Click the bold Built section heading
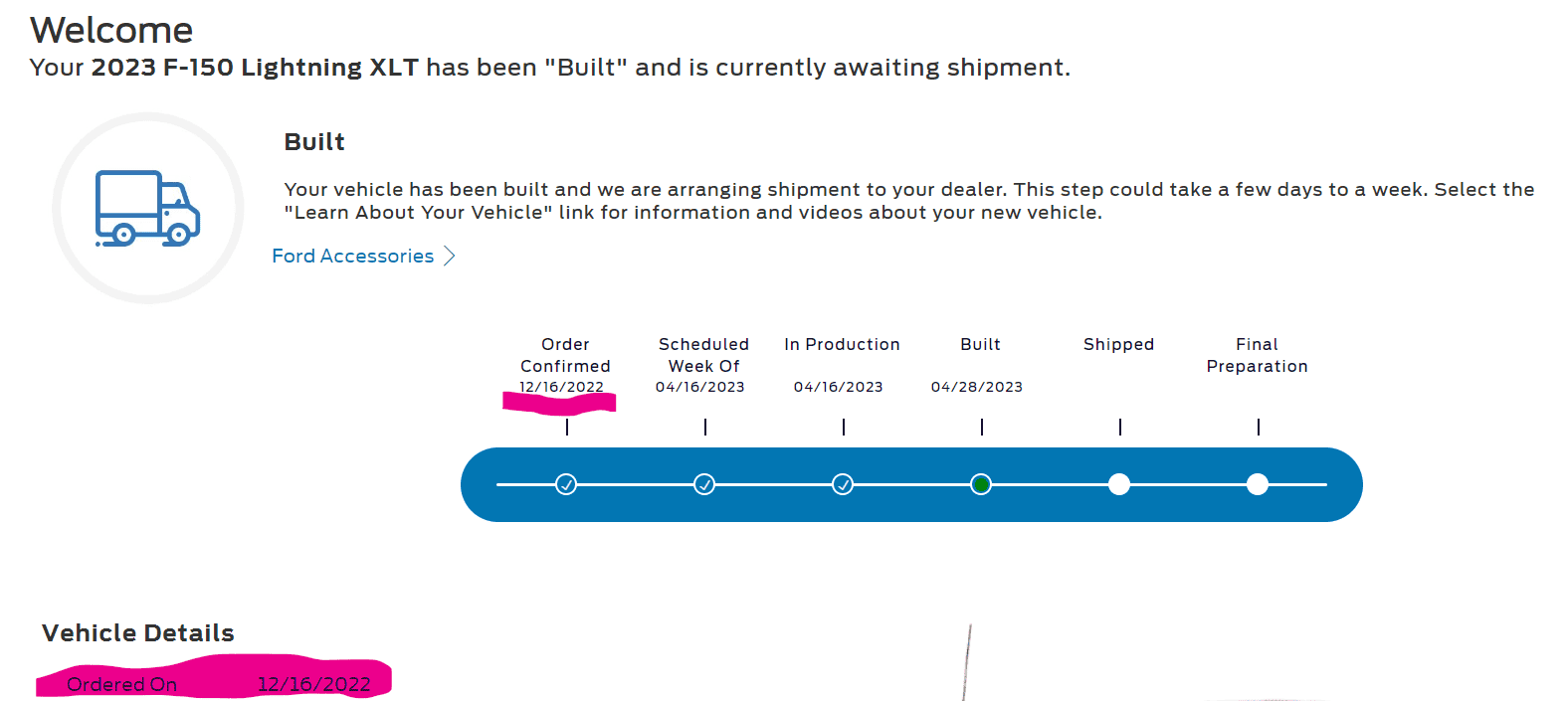Viewport: 1568px width, 701px height. click(x=314, y=142)
